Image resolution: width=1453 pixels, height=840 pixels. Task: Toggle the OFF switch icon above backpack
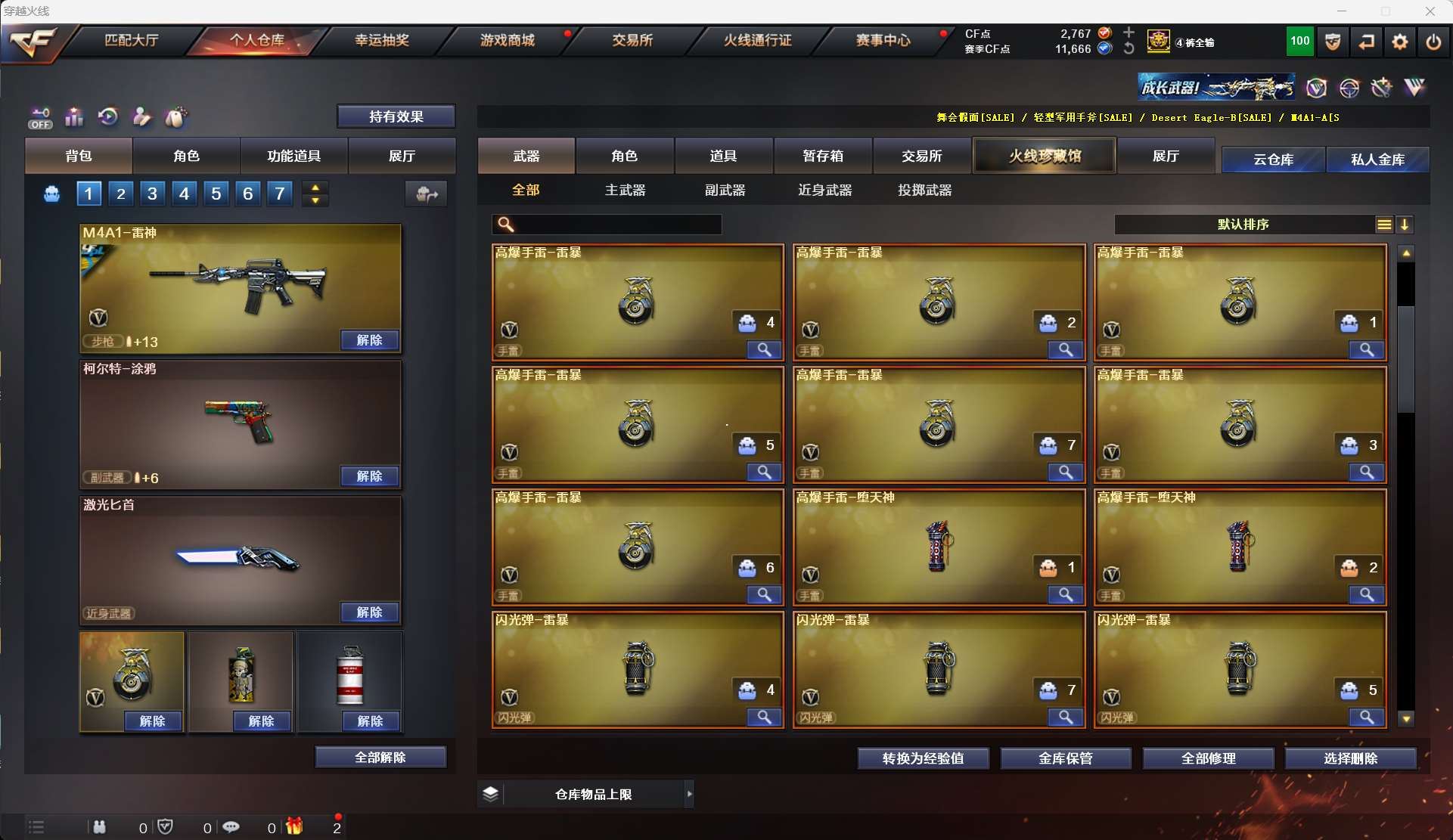click(40, 118)
